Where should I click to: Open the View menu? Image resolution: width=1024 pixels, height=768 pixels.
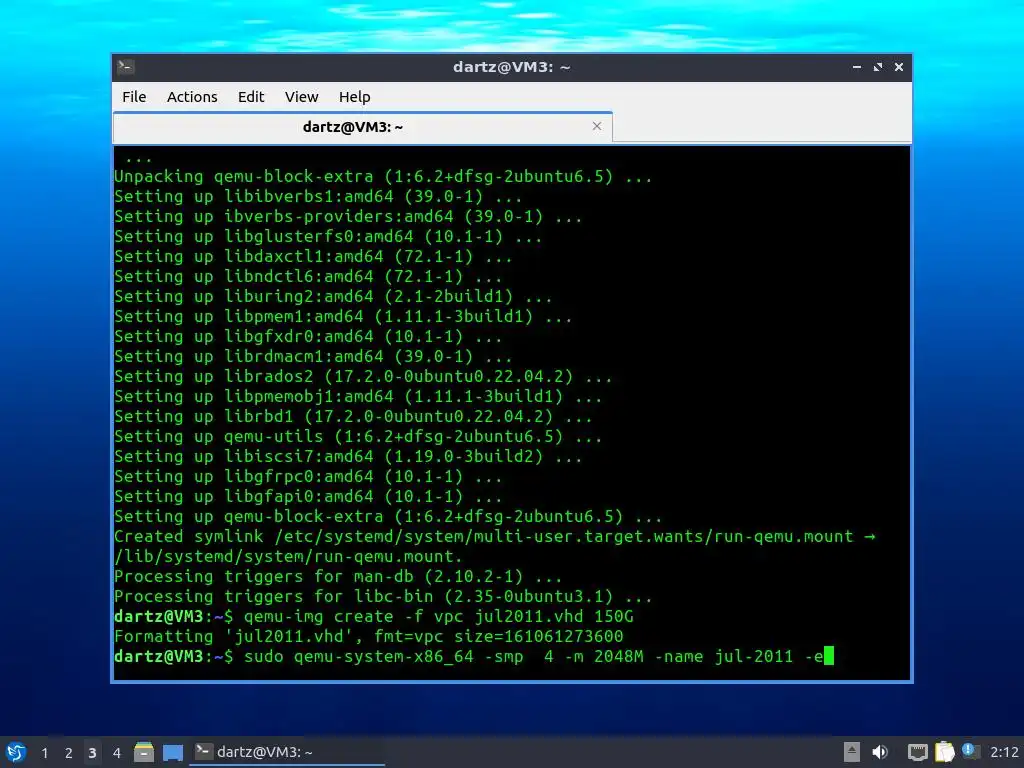click(x=301, y=97)
